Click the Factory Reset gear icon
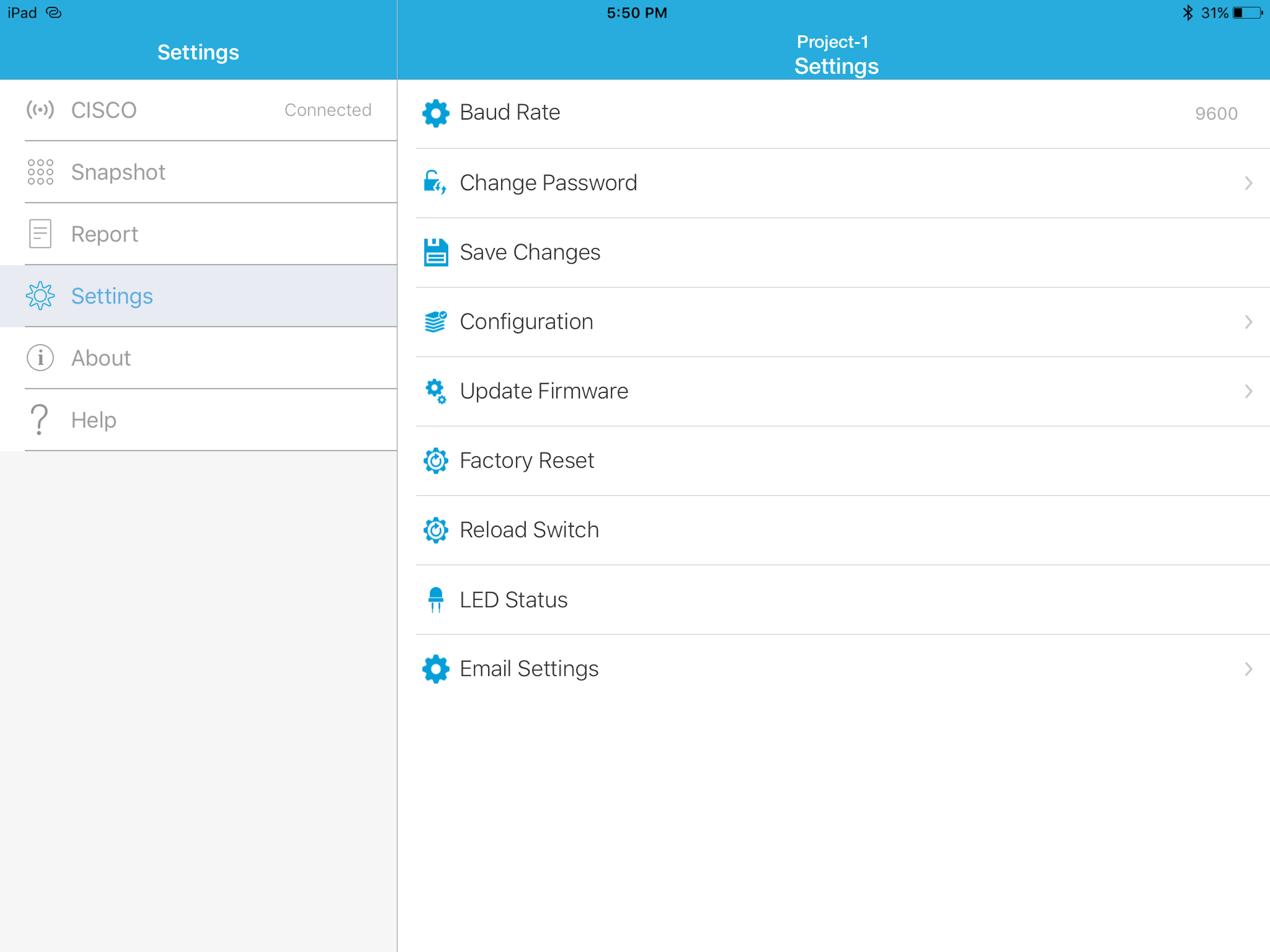 [435, 461]
